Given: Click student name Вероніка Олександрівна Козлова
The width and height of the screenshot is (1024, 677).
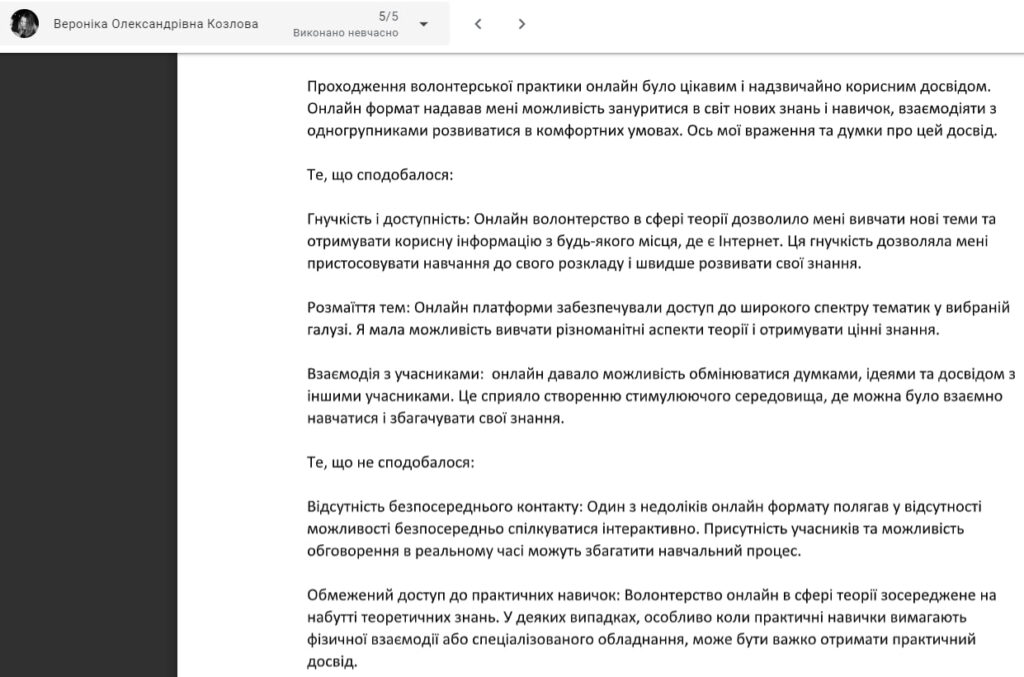Looking at the screenshot, I should point(155,24).
